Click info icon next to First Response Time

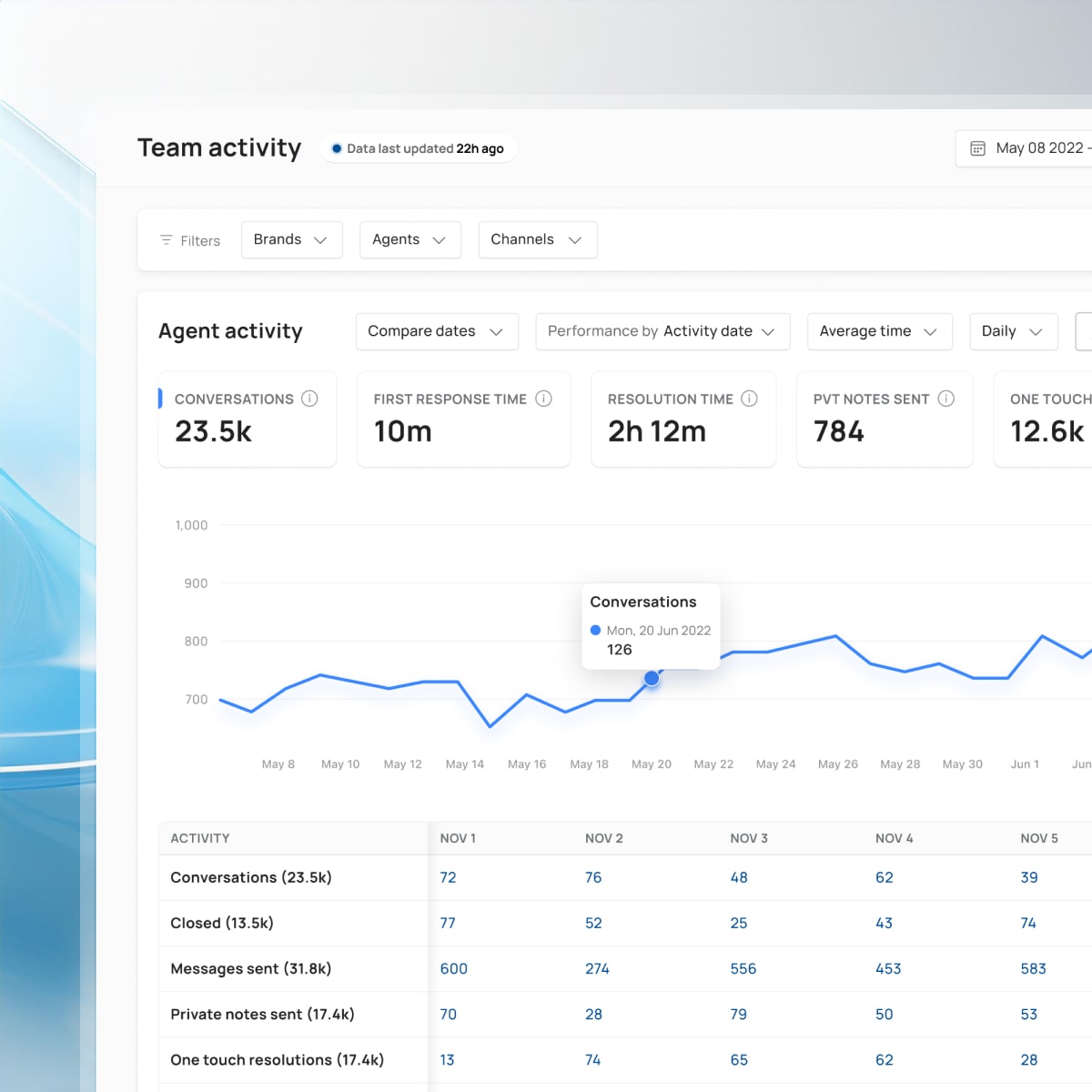tap(543, 399)
